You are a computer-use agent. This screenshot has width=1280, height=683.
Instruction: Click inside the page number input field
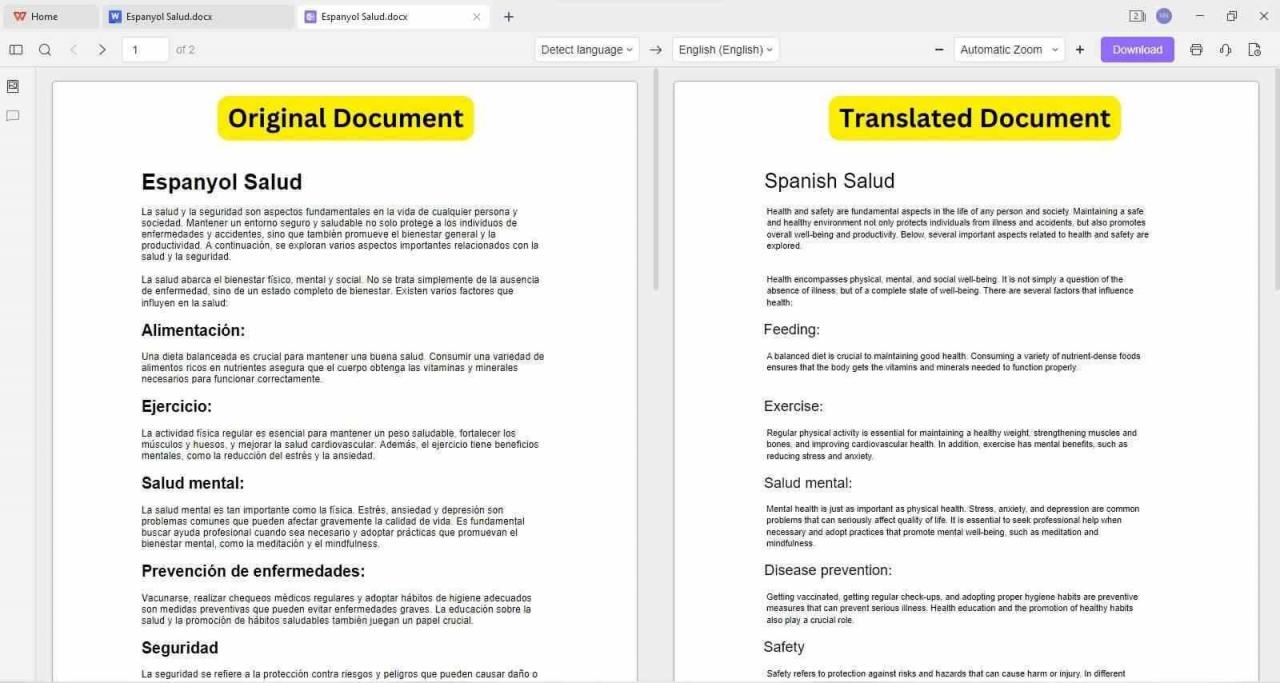(x=144, y=49)
